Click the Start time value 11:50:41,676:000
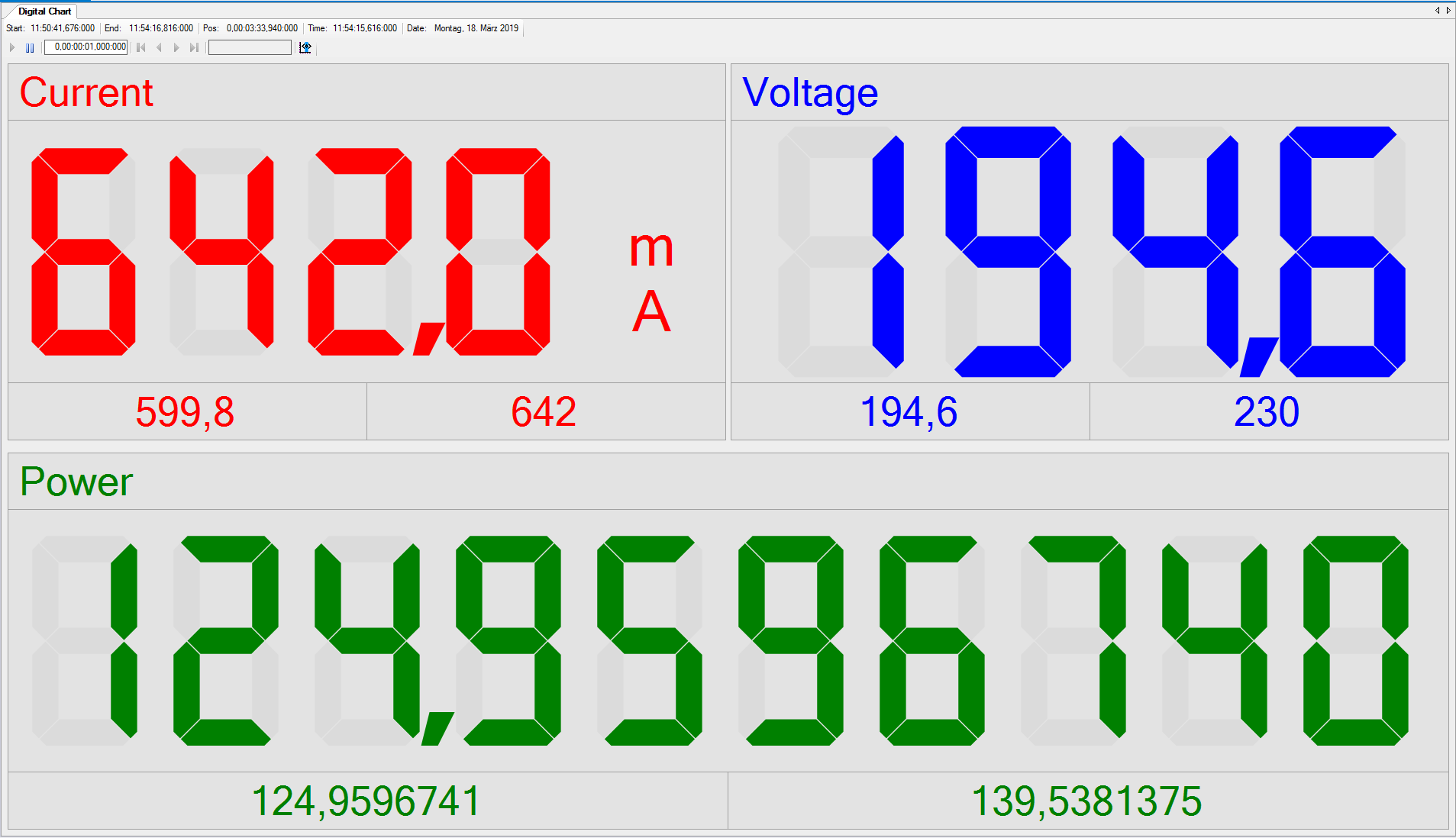The image size is (1456, 838). coord(63,28)
